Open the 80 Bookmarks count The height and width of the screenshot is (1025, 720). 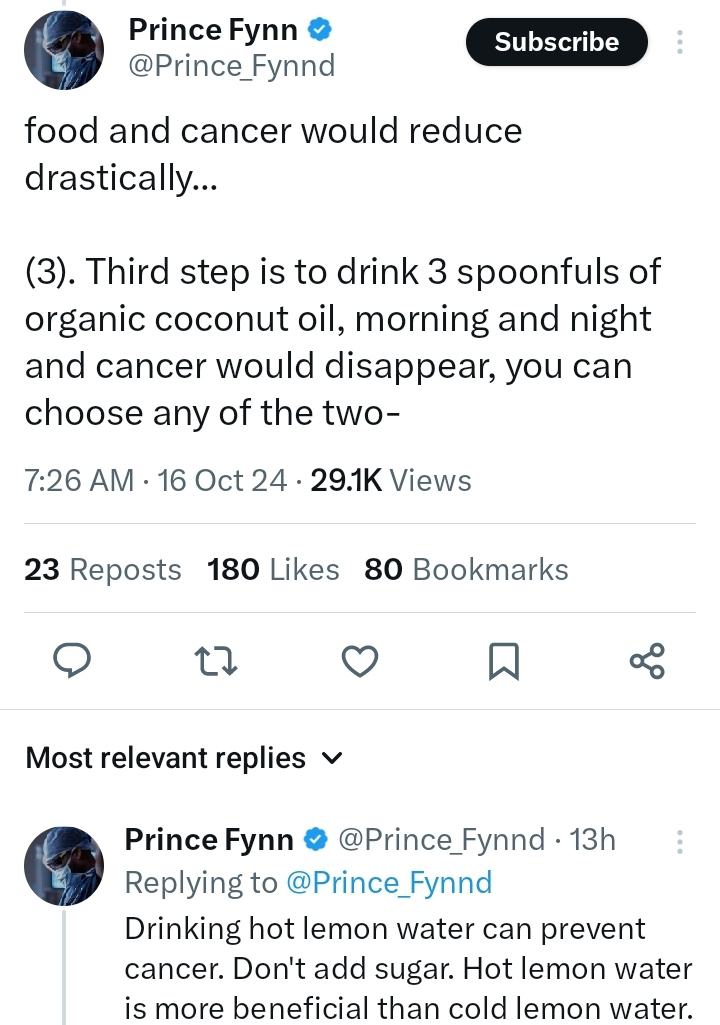coord(466,569)
